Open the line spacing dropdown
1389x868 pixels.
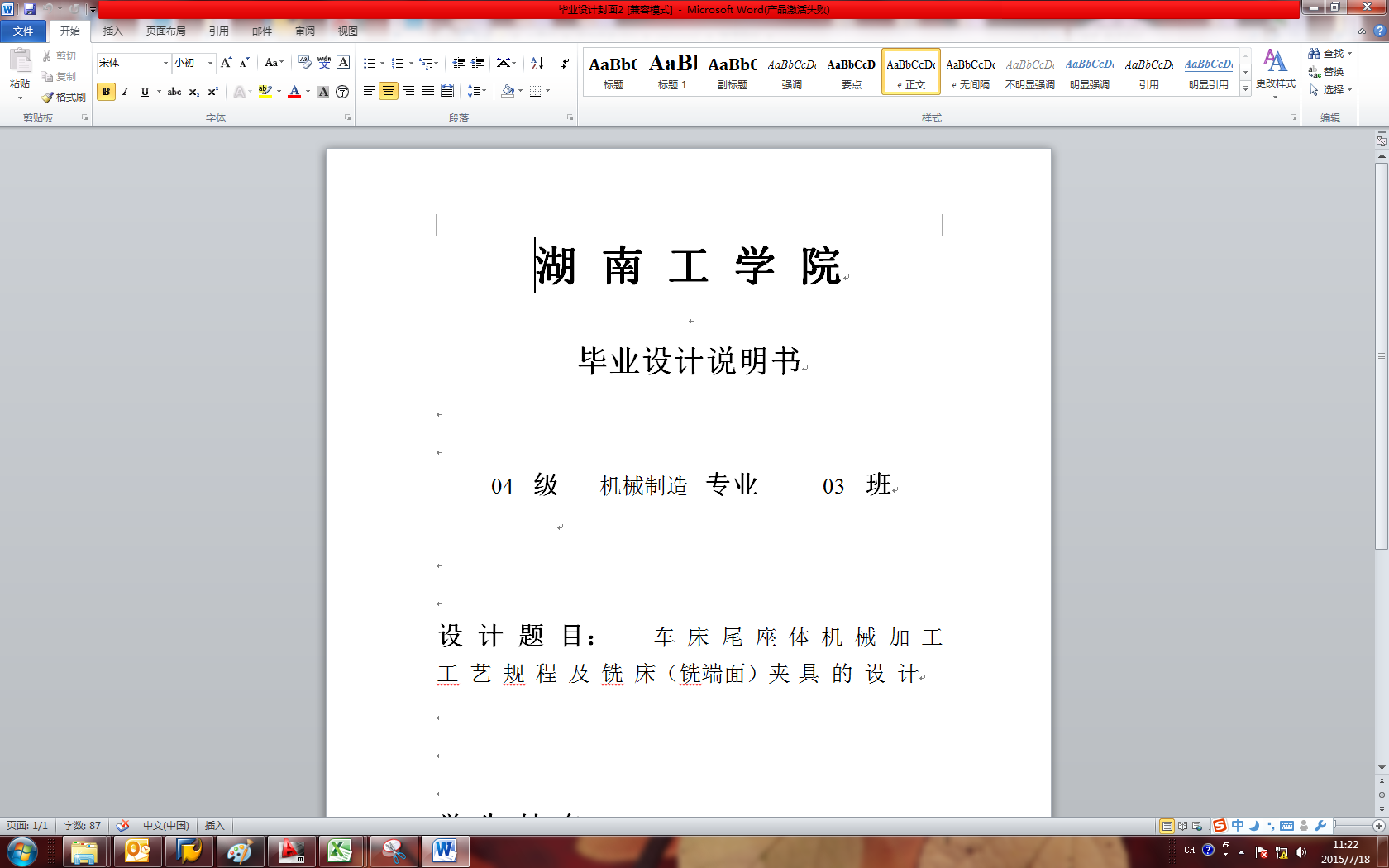pyautogui.click(x=477, y=91)
